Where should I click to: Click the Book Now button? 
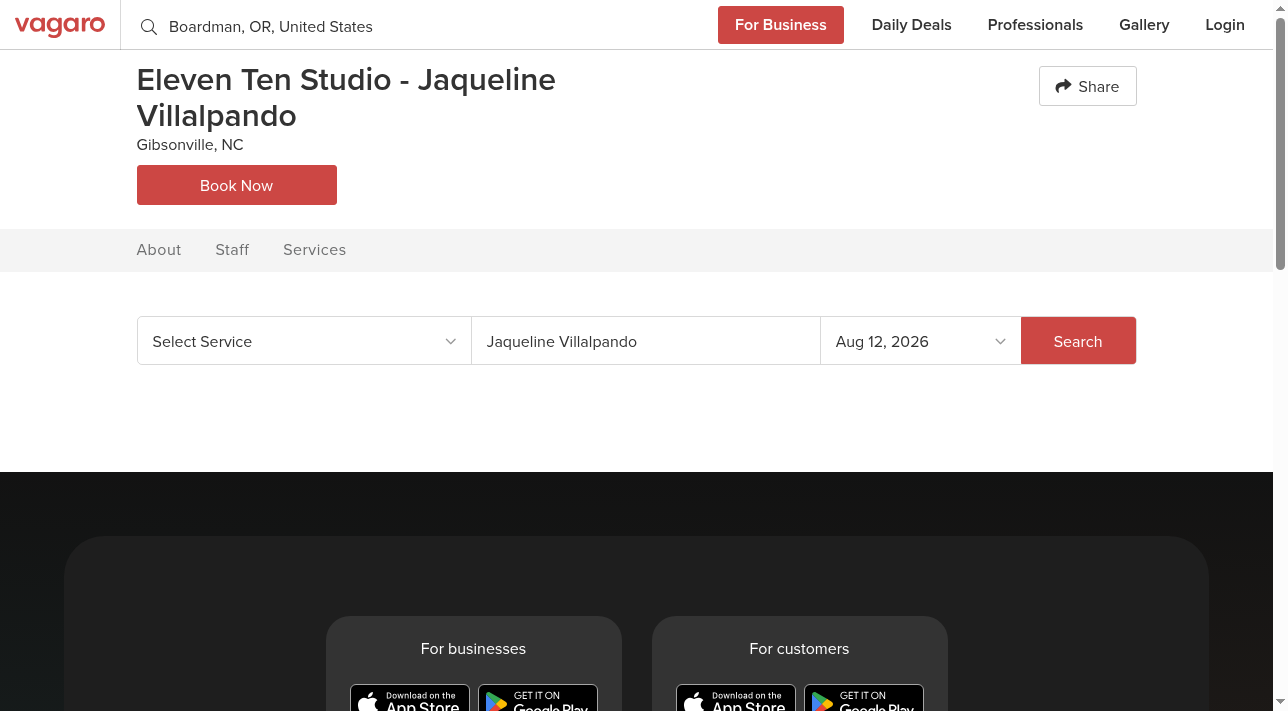point(237,185)
